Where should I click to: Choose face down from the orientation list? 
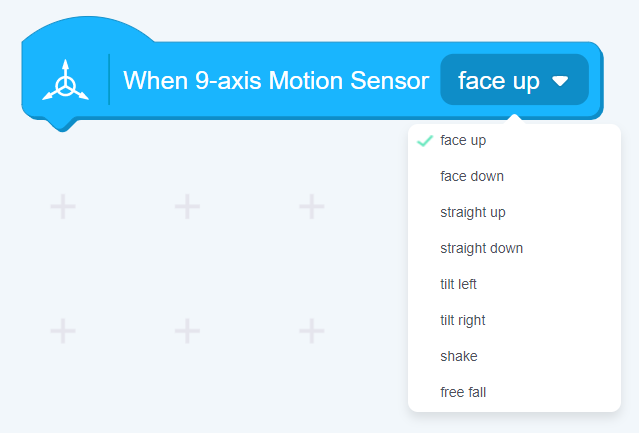(x=472, y=177)
